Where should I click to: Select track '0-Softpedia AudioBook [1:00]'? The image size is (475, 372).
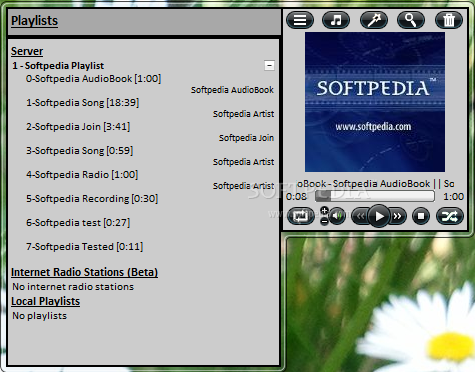93,79
